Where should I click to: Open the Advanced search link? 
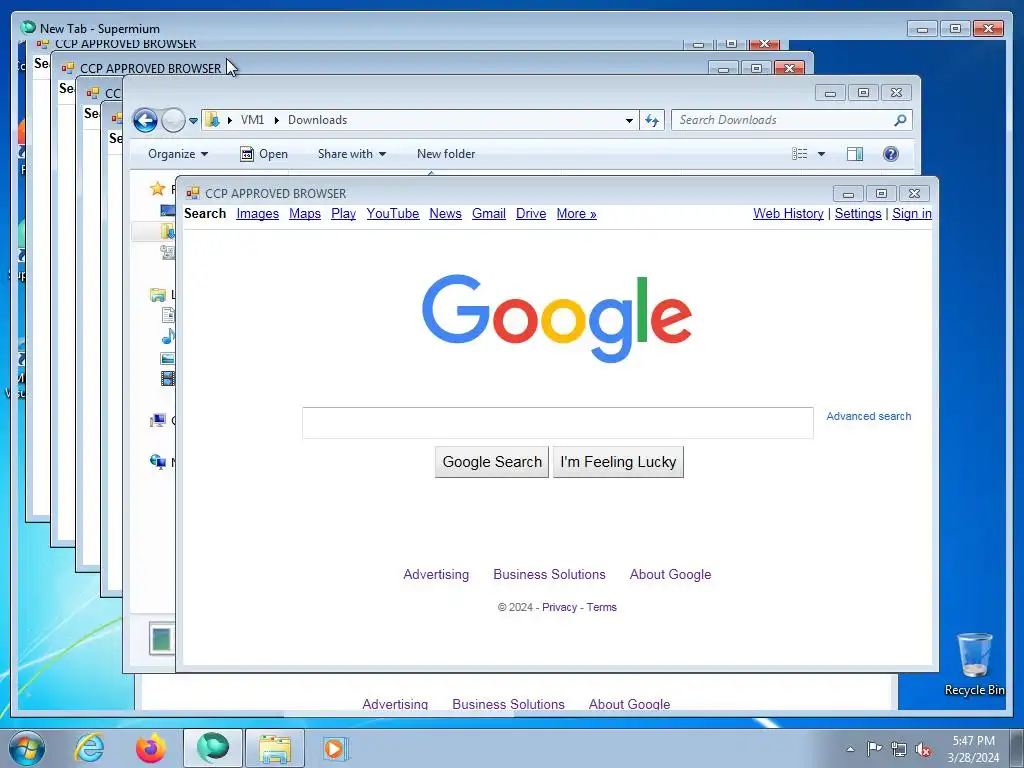(x=869, y=417)
